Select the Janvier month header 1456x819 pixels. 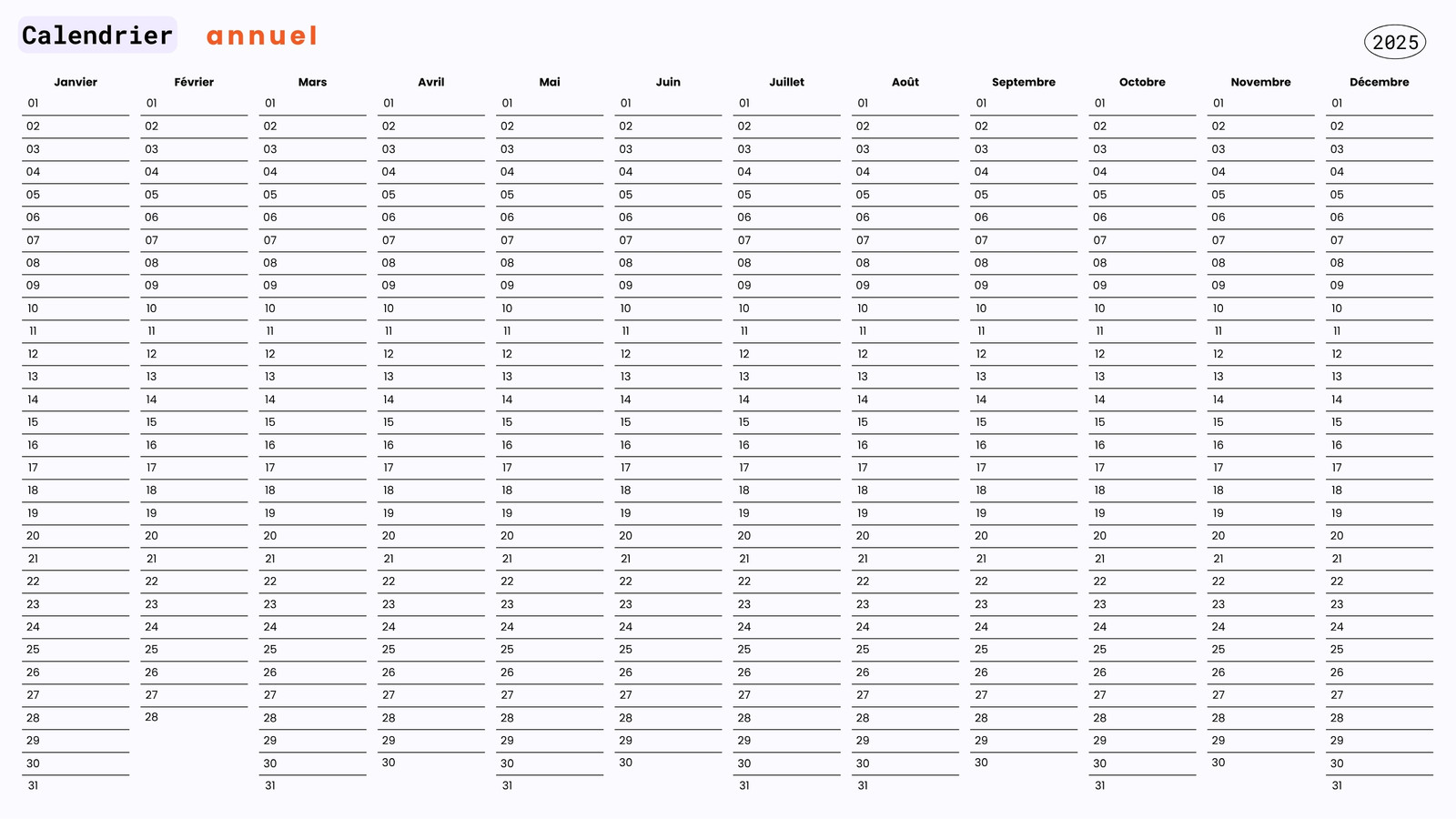click(76, 82)
